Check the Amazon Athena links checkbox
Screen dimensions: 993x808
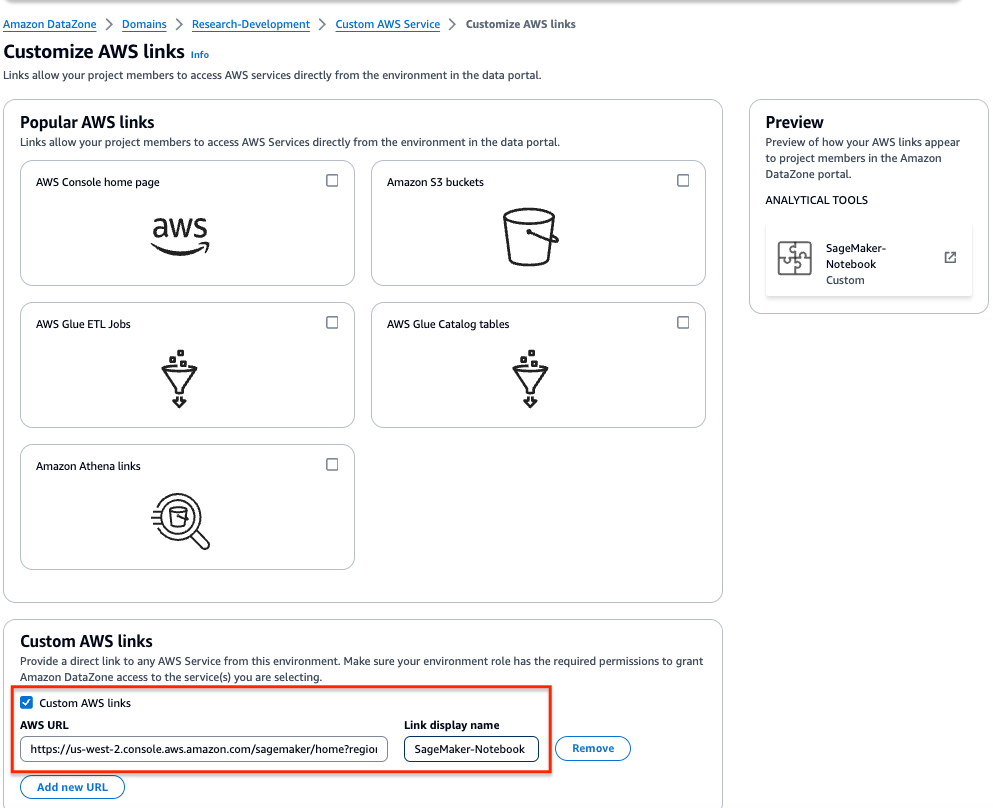332,464
